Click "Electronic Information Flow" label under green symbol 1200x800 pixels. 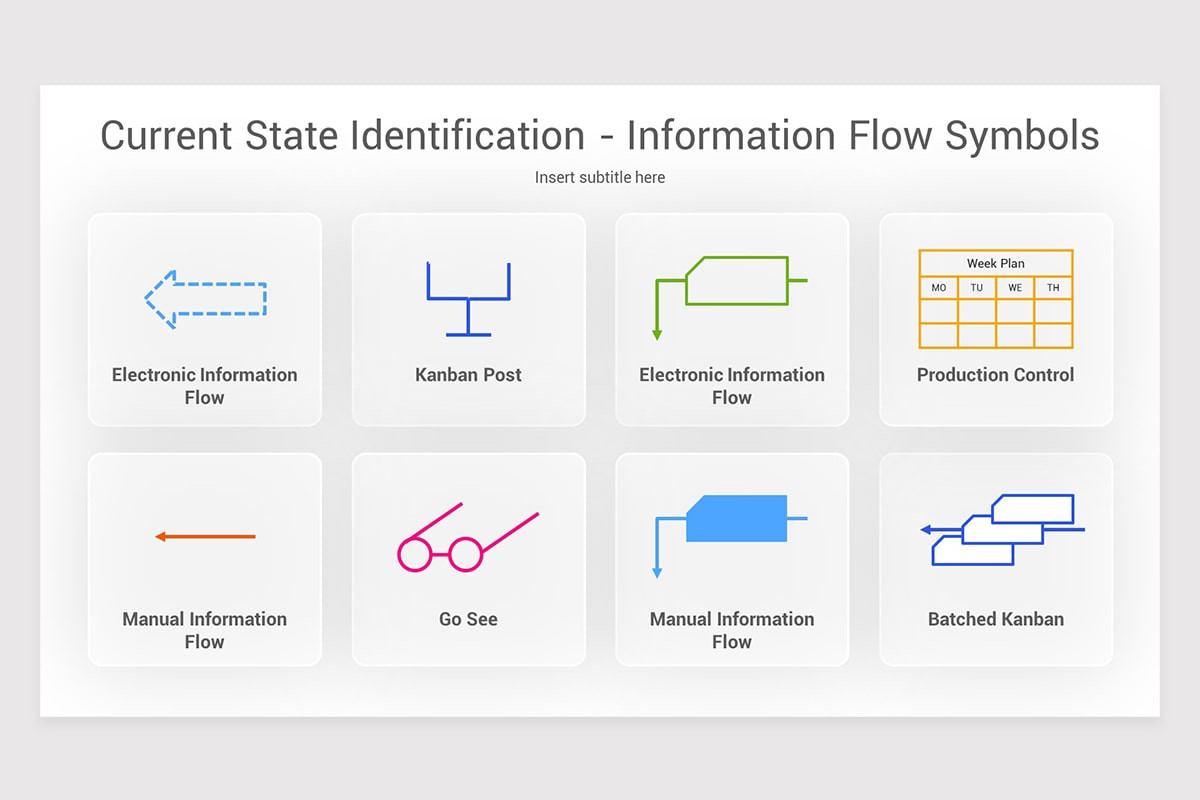point(732,386)
